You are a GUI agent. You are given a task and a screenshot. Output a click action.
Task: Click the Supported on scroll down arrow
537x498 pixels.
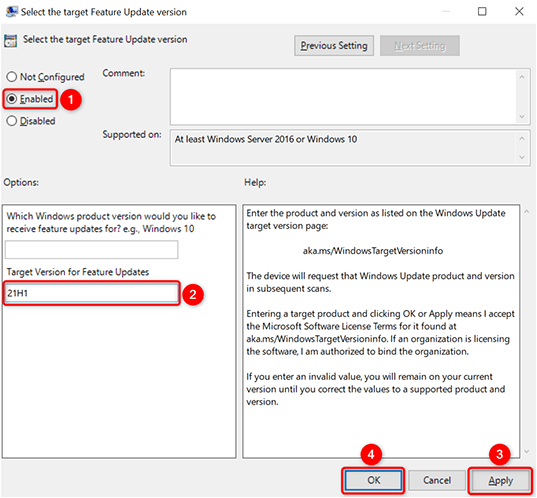(x=522, y=157)
